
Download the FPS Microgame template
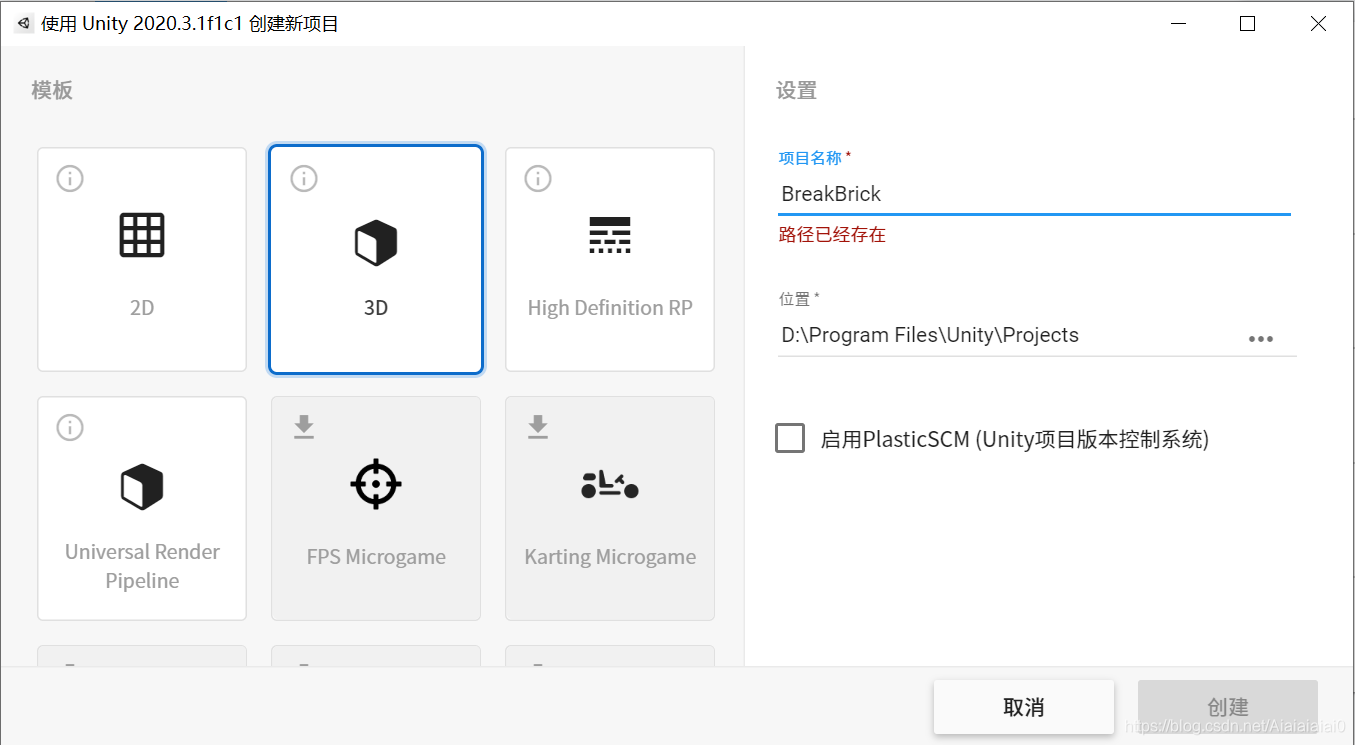pyautogui.click(x=304, y=427)
